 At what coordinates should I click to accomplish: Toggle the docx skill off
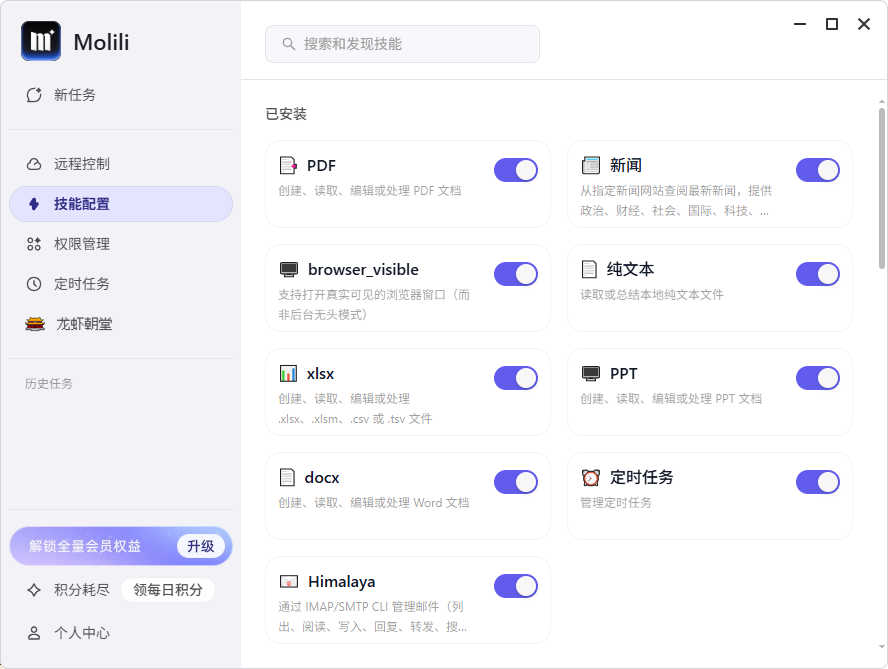tap(515, 482)
